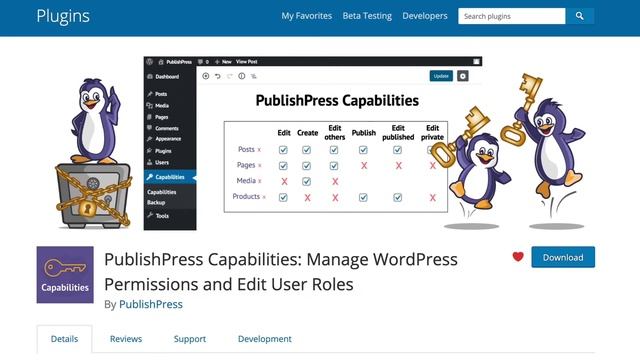The image size is (640, 360).
Task: Click the Search plugins input field
Action: click(x=512, y=16)
